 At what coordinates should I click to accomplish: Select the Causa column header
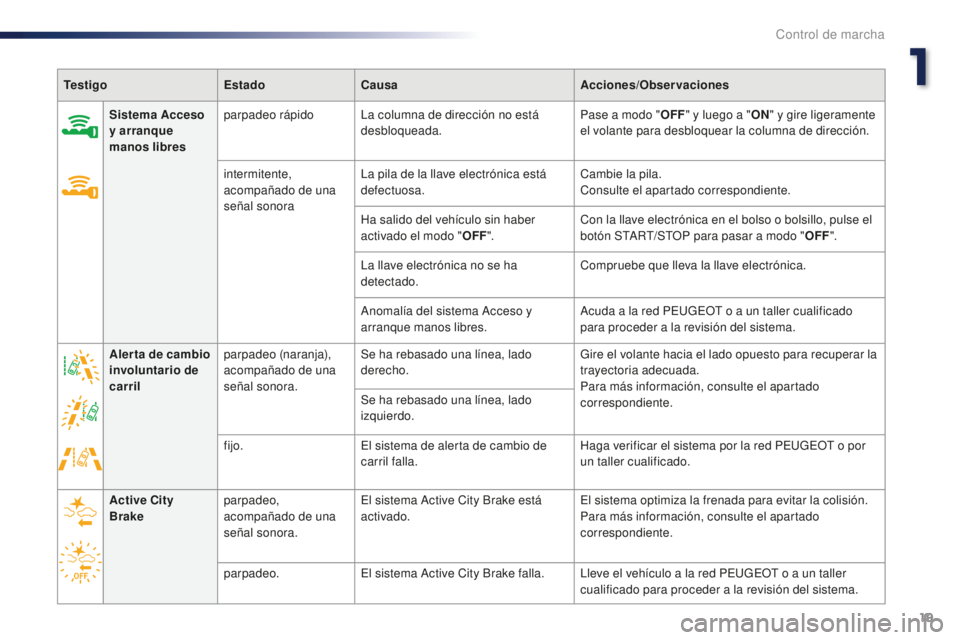pos(379,85)
